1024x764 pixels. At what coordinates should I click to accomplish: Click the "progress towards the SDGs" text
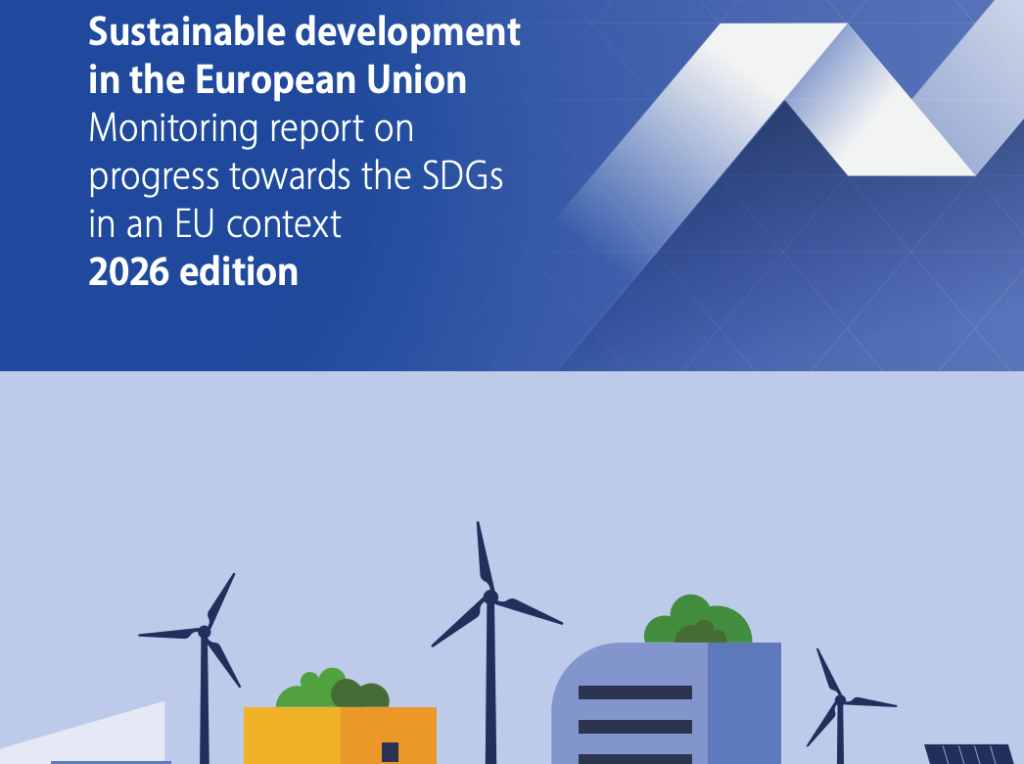coord(296,176)
